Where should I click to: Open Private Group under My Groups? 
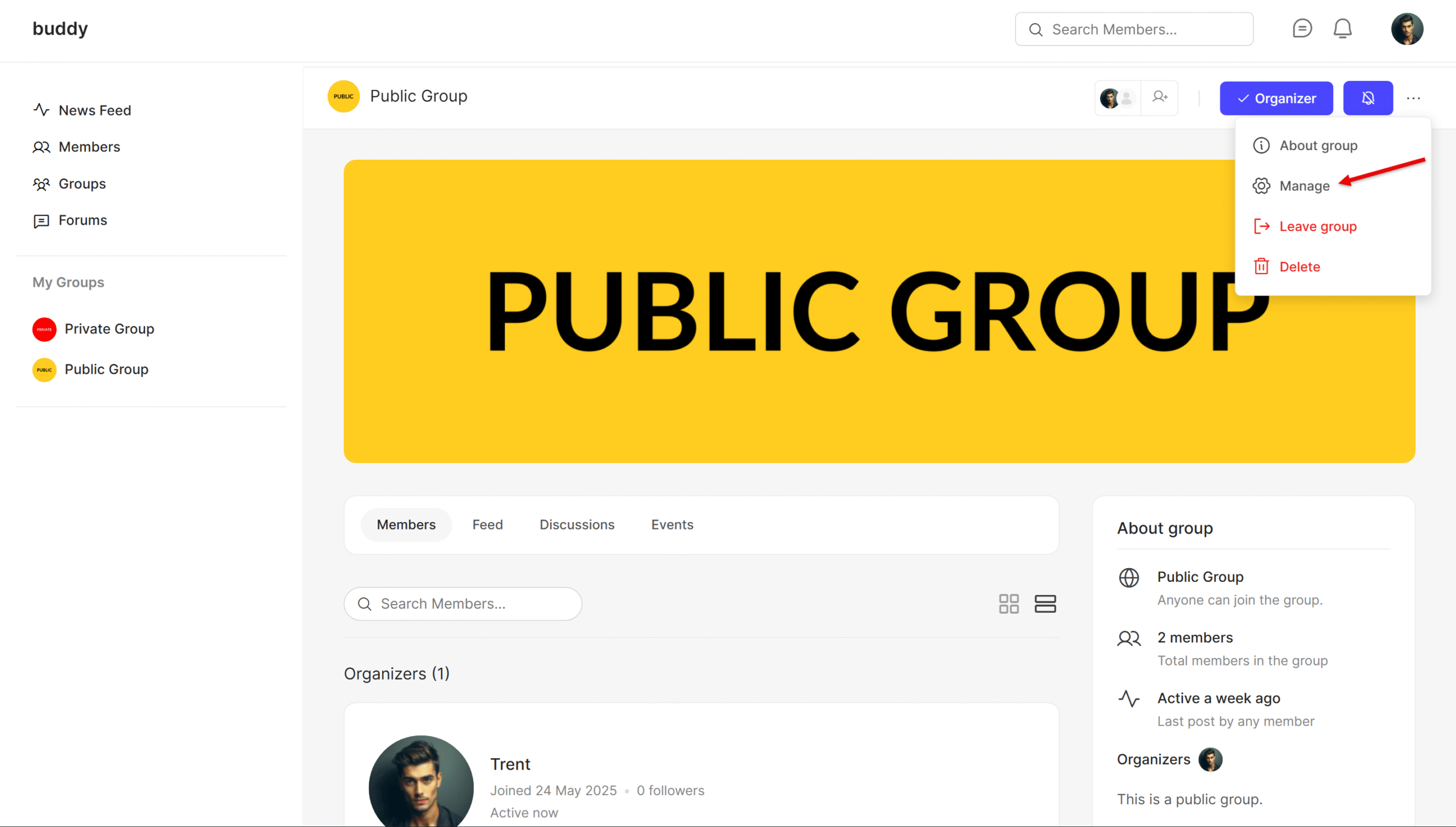93,329
